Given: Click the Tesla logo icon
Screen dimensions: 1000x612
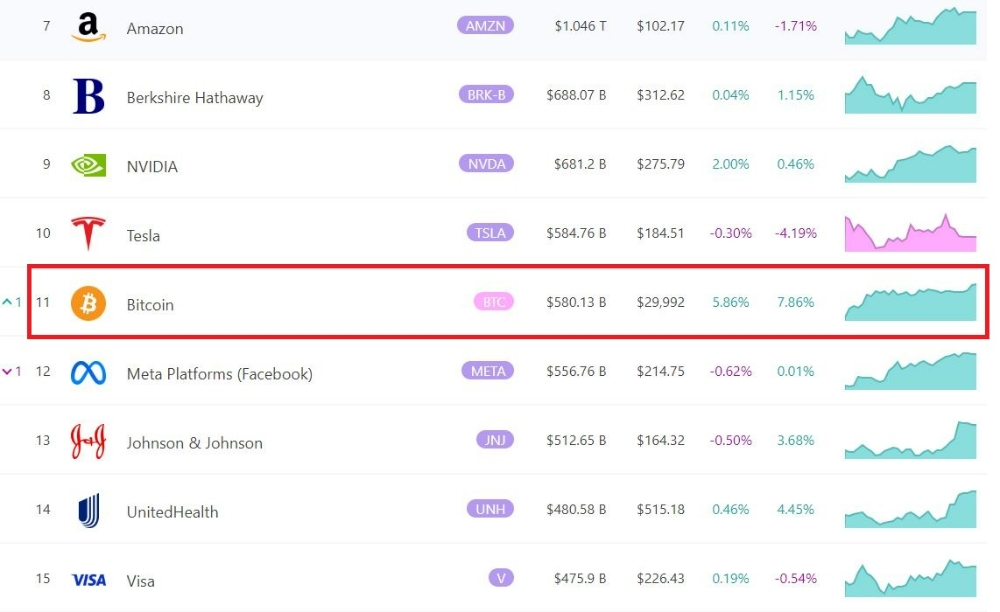Looking at the screenshot, I should 88,234.
